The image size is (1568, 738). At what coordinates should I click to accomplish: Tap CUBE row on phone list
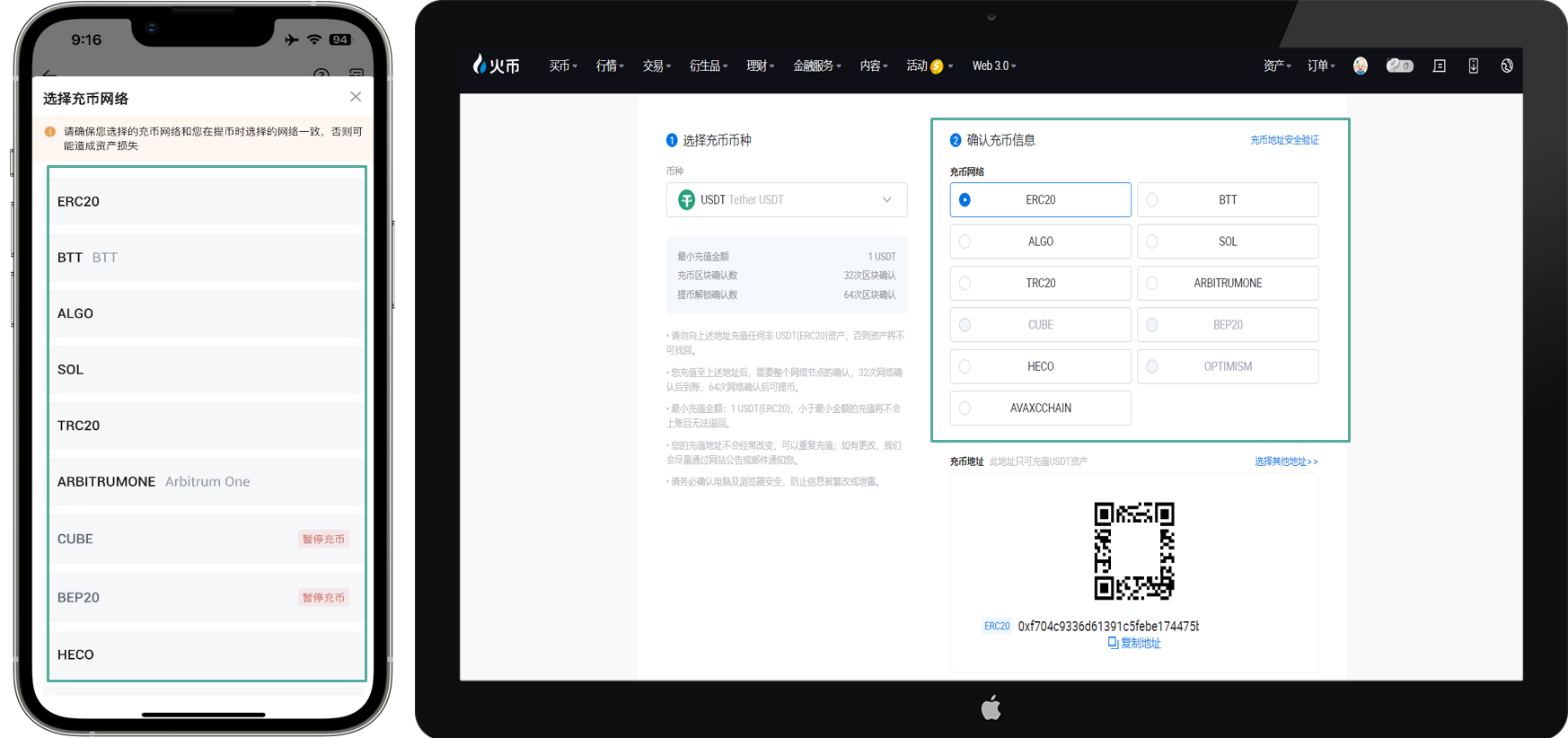pyautogui.click(x=207, y=539)
